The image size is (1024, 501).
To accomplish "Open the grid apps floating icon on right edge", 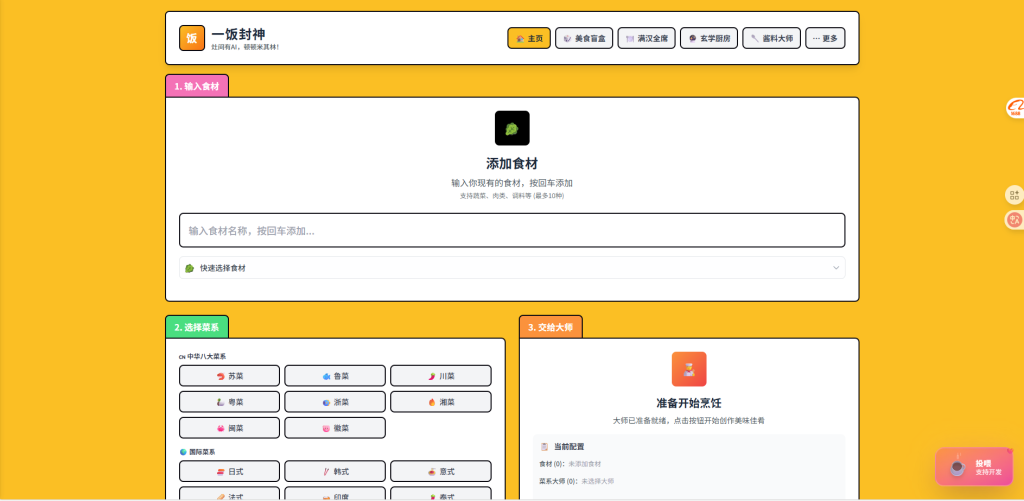I will (1014, 195).
